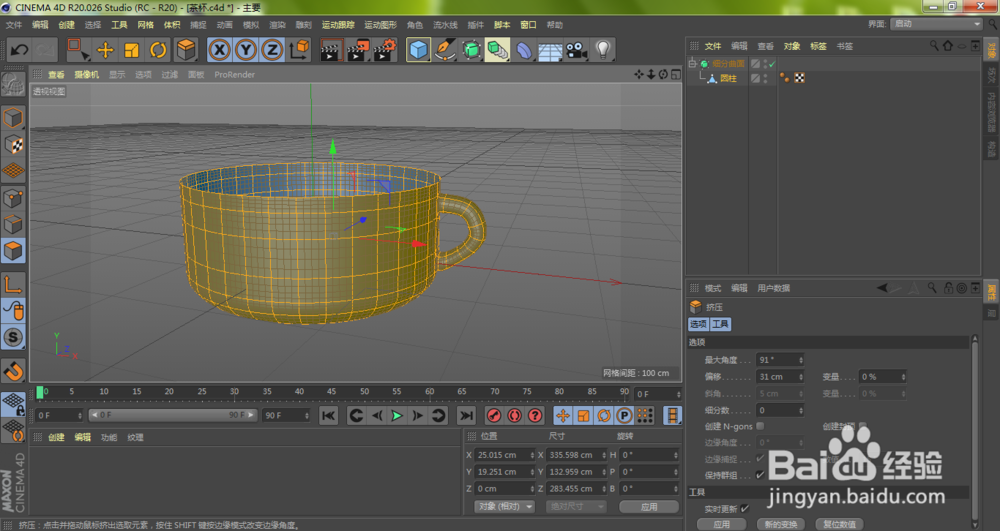Toggle the X axis lock
This screenshot has height=531, width=1000.
point(219,49)
